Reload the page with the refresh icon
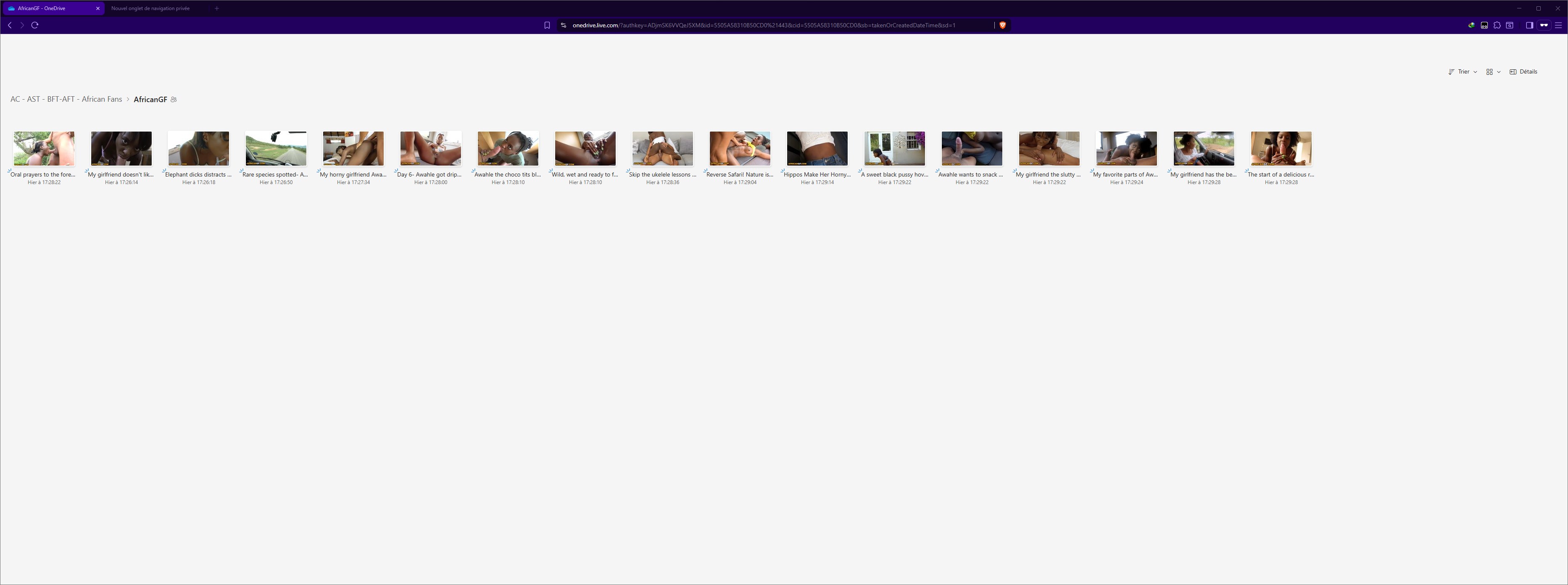Image resolution: width=1568 pixels, height=585 pixels. pyautogui.click(x=35, y=25)
